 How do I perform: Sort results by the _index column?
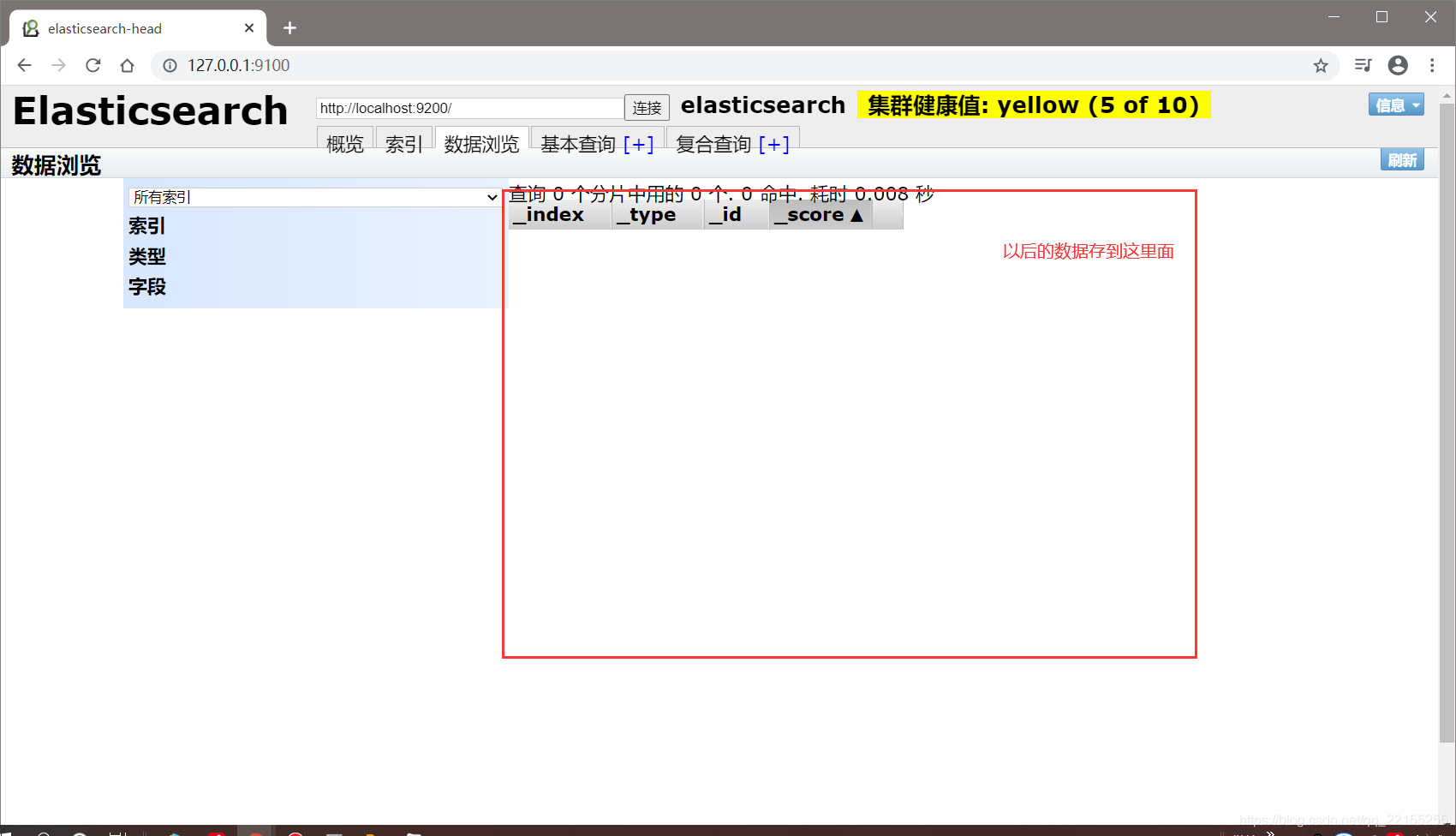click(560, 215)
